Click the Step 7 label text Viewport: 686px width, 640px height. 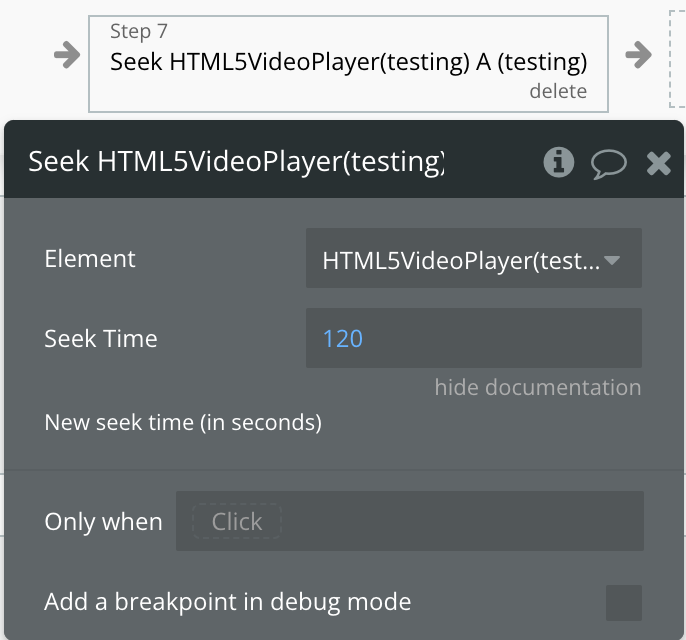pos(139,31)
